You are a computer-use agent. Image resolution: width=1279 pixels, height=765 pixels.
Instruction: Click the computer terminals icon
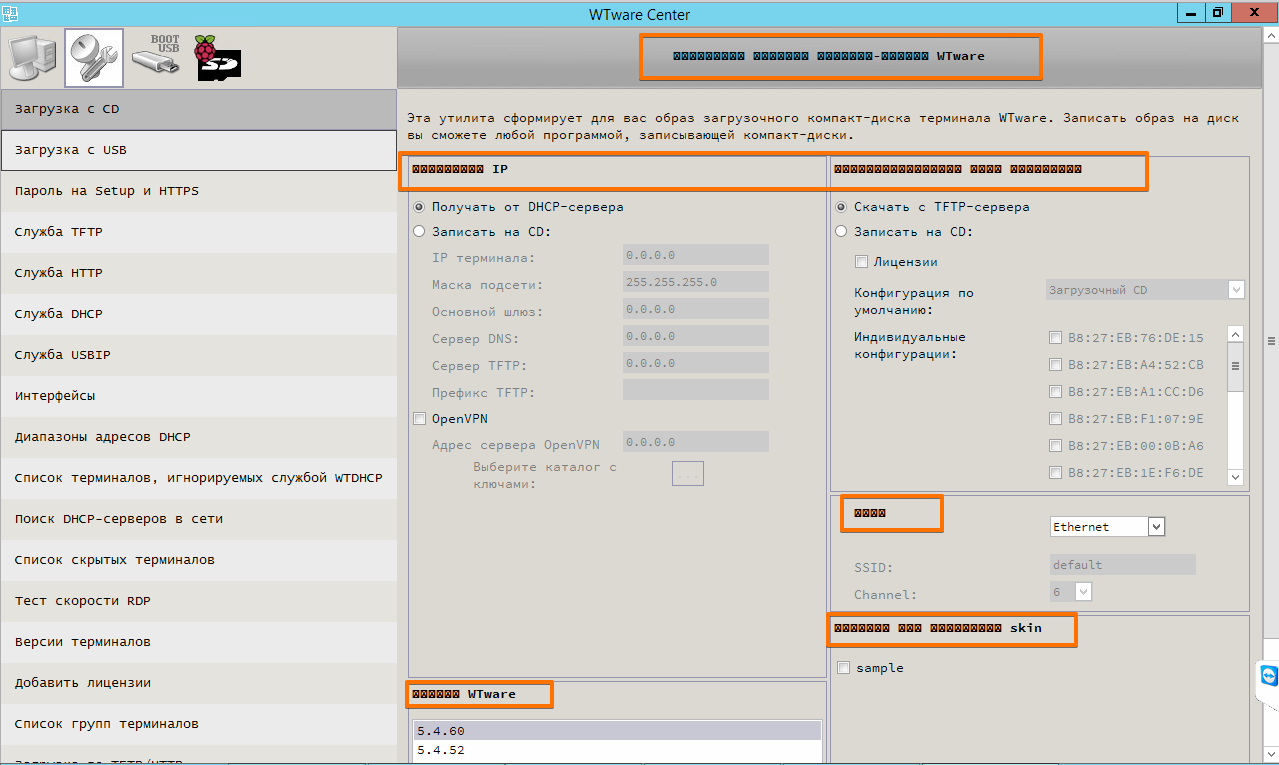pos(33,58)
